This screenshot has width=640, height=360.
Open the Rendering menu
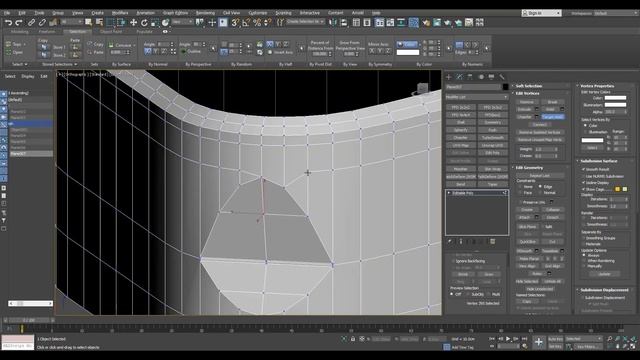205,13
